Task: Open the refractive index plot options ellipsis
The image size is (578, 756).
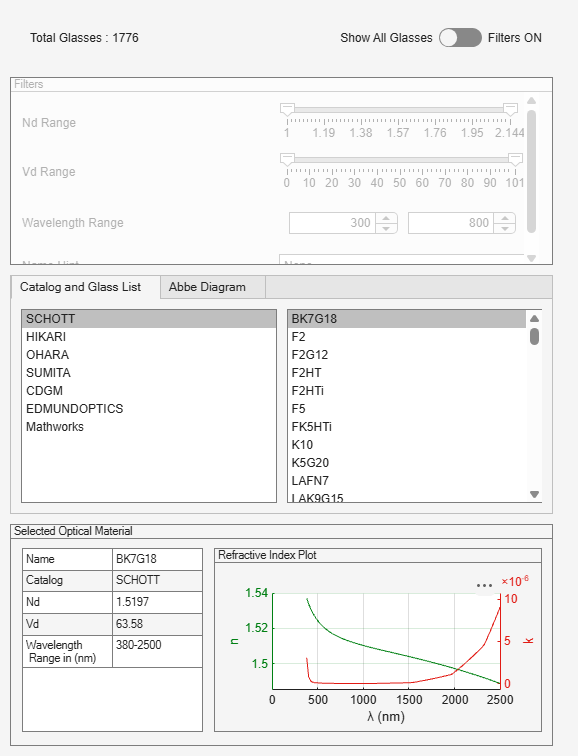Action: pyautogui.click(x=484, y=586)
